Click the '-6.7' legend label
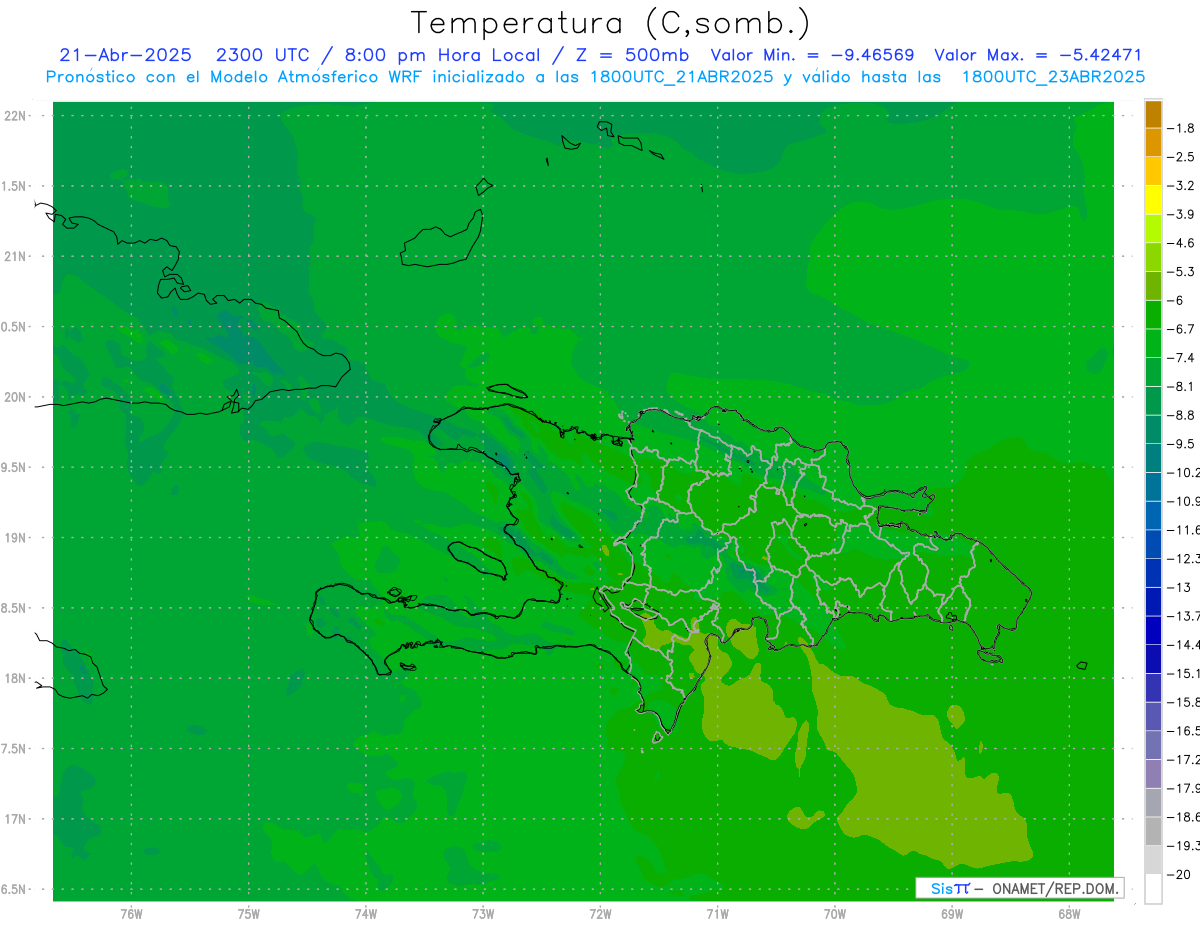 1181,329
